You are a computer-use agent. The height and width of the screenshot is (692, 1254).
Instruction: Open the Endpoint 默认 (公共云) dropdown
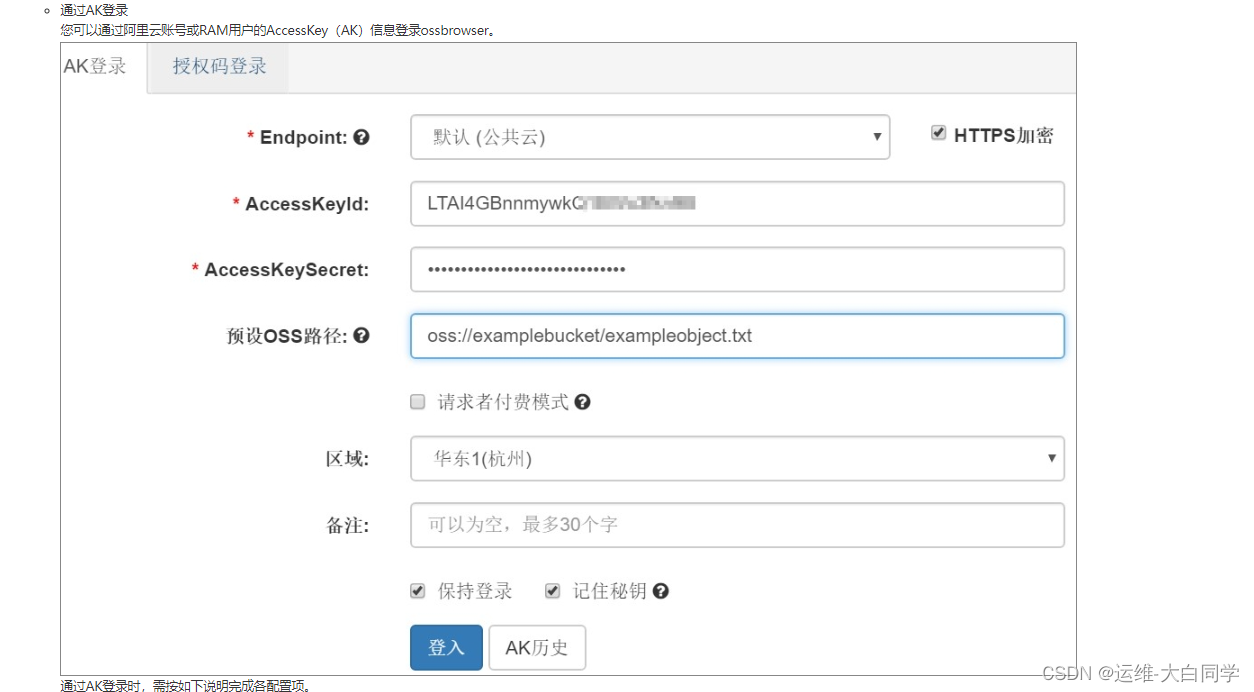pyautogui.click(x=650, y=137)
